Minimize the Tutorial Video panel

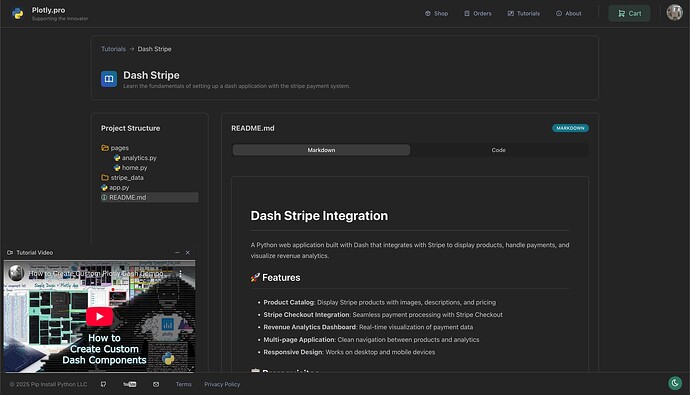[x=177, y=252]
